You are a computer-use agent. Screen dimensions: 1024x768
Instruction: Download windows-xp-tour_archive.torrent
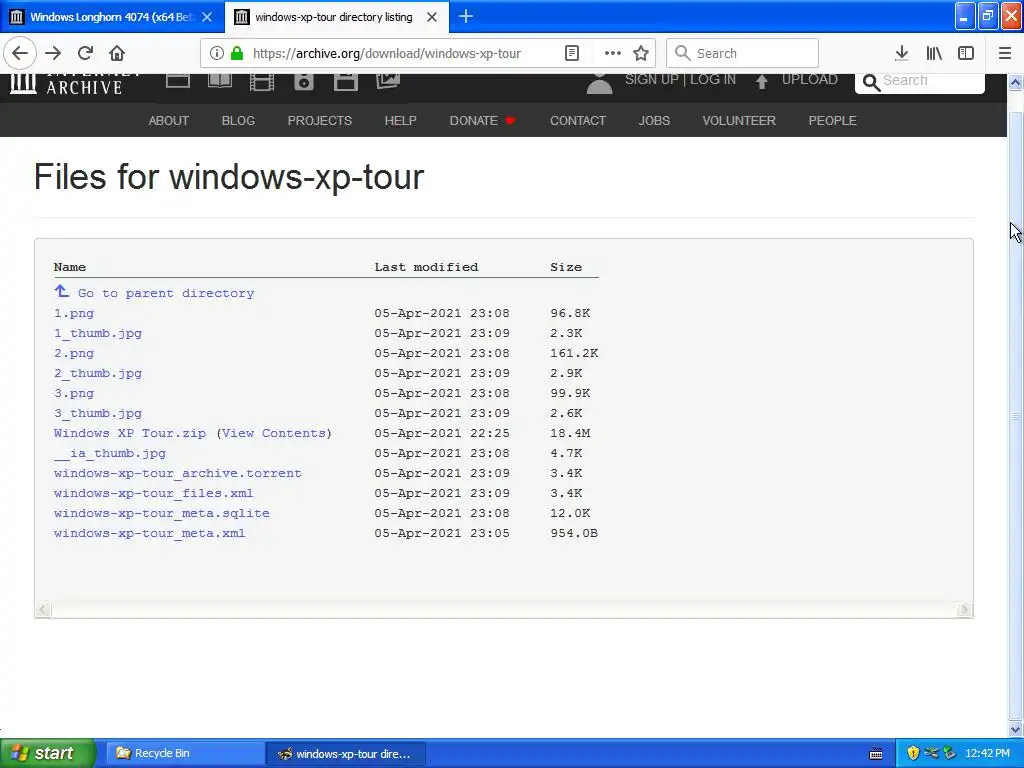click(178, 473)
